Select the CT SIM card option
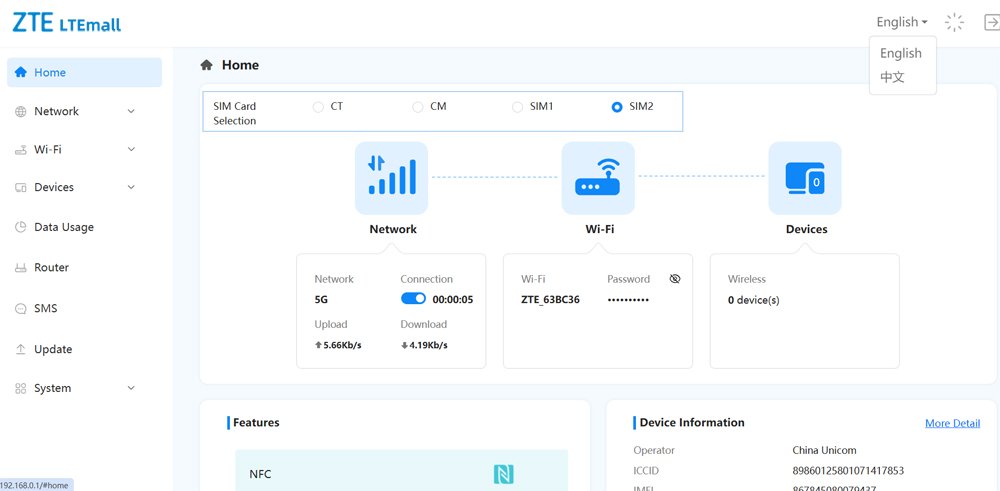The image size is (1000, 491). pyautogui.click(x=319, y=106)
